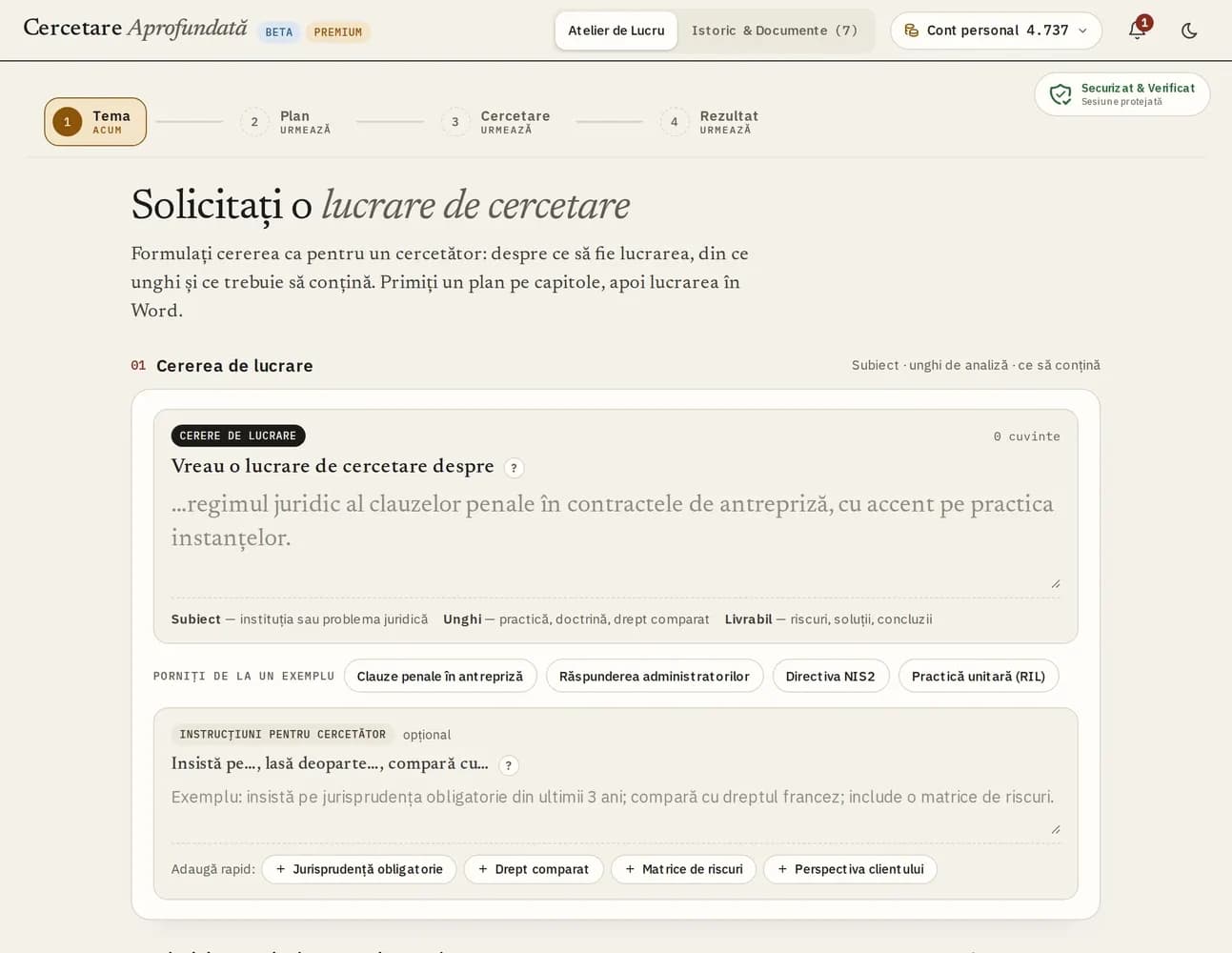1232x953 pixels.
Task: Click the 0 cuvinte word counter
Action: (1027, 436)
